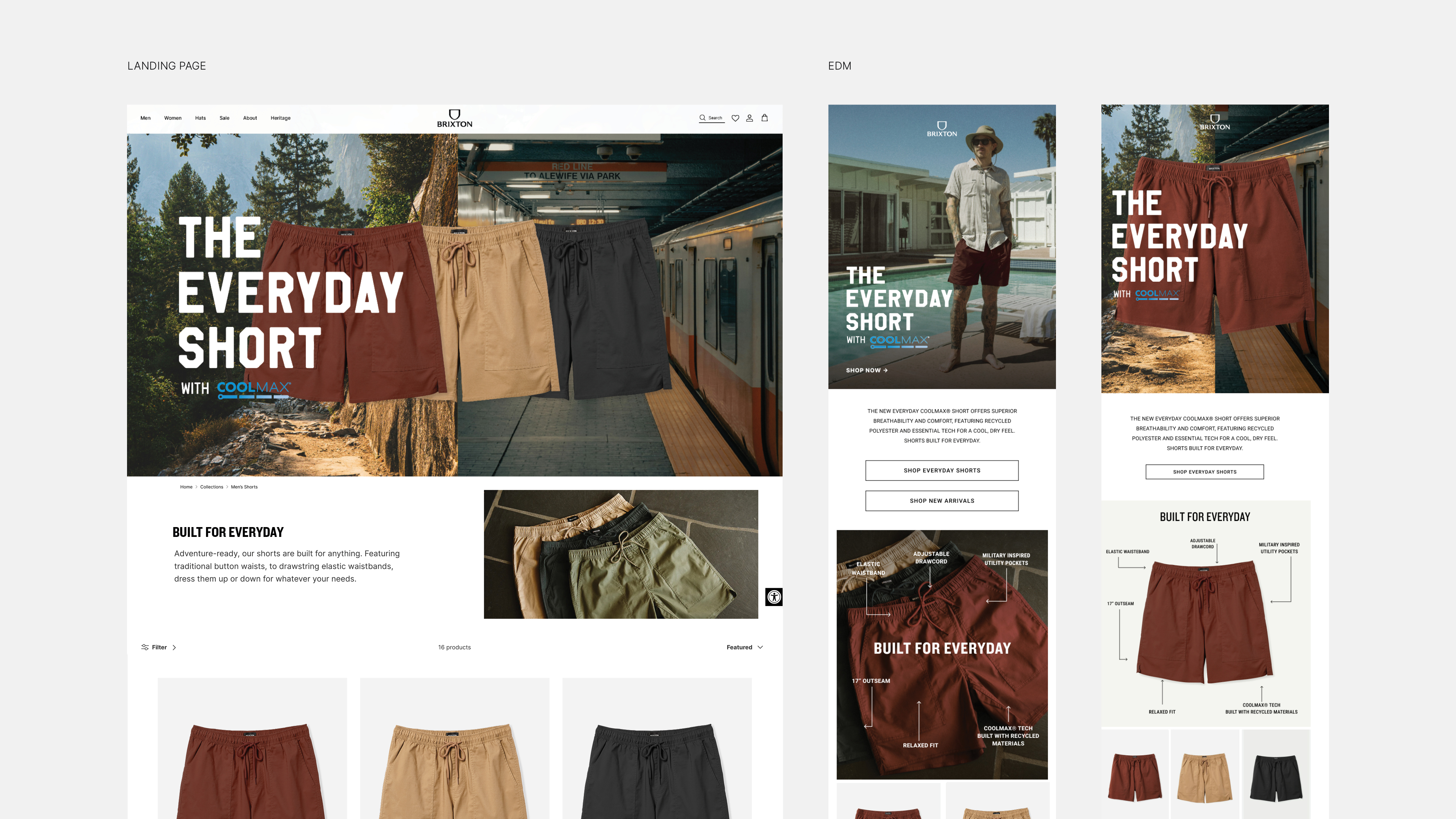Click the 'EDM' label
This screenshot has height=819, width=1456.
[x=839, y=66]
